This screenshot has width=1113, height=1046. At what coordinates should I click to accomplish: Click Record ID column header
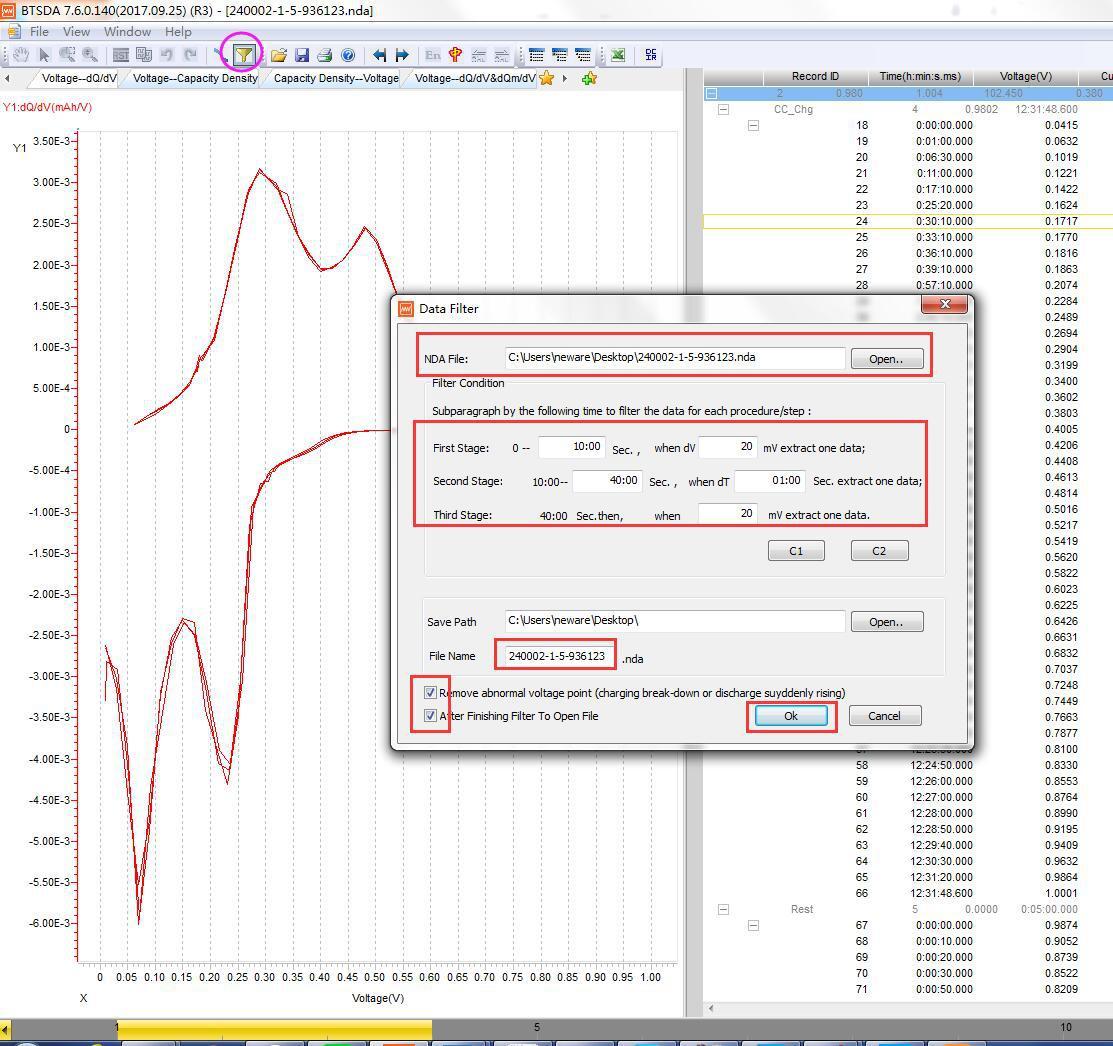[815, 76]
